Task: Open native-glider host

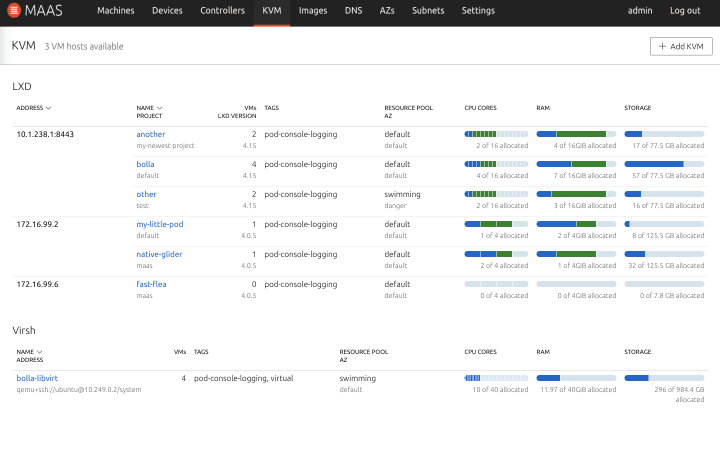Action: pos(159,254)
